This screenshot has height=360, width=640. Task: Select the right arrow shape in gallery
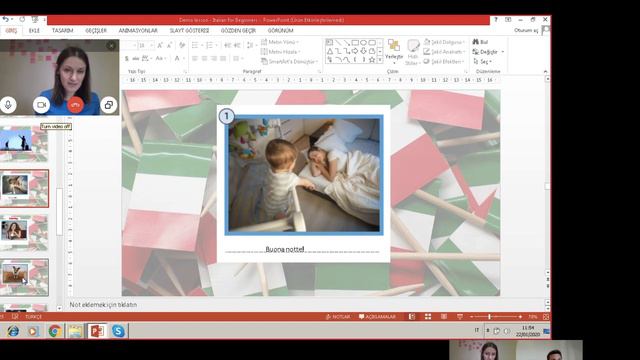tap(355, 51)
